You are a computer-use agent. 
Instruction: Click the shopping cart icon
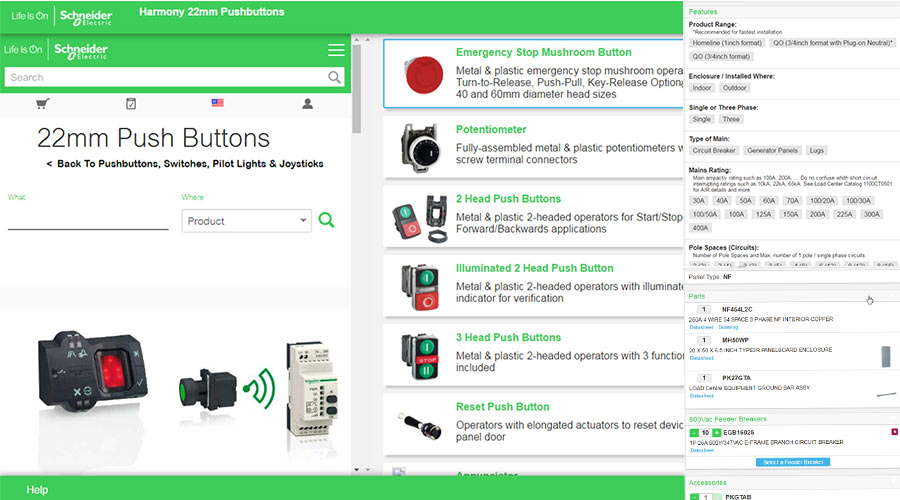click(43, 104)
